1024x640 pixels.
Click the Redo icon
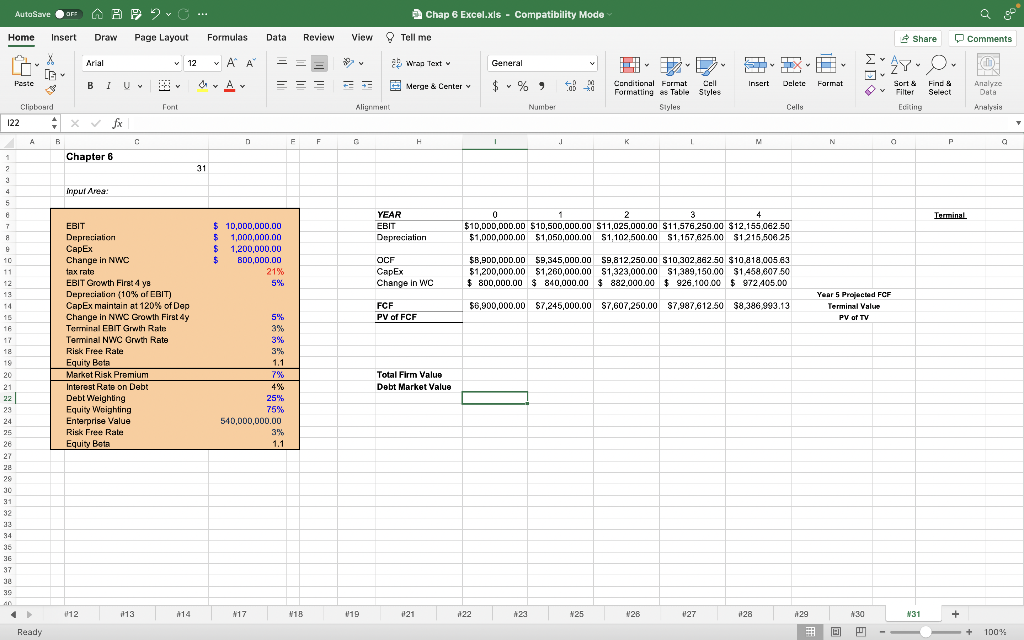click(x=184, y=14)
